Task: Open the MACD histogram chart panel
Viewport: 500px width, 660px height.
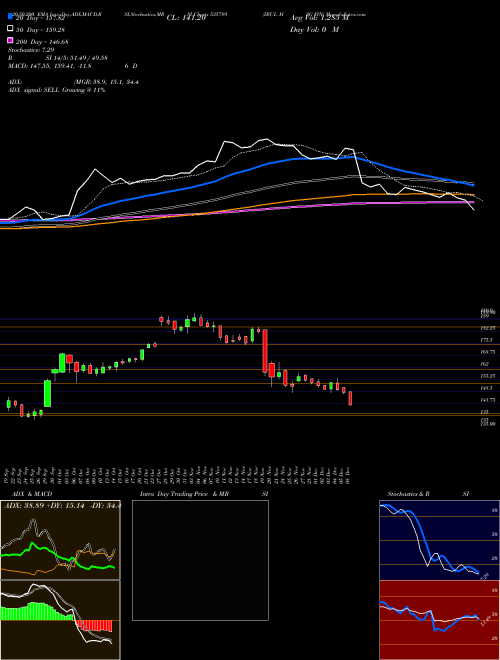Action: (60, 620)
